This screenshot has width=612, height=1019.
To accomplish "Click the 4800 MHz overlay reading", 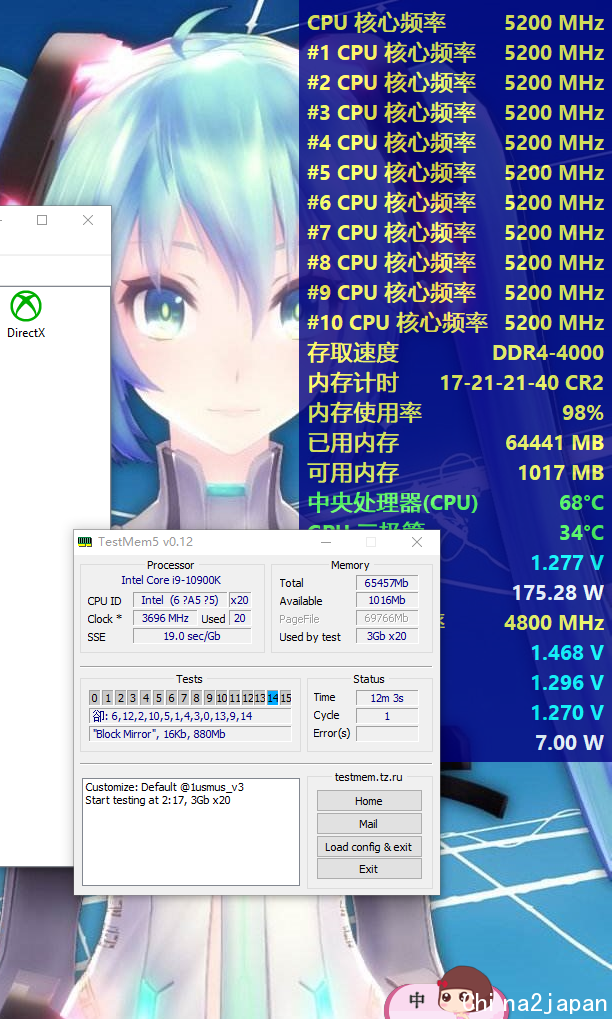I will 554,623.
